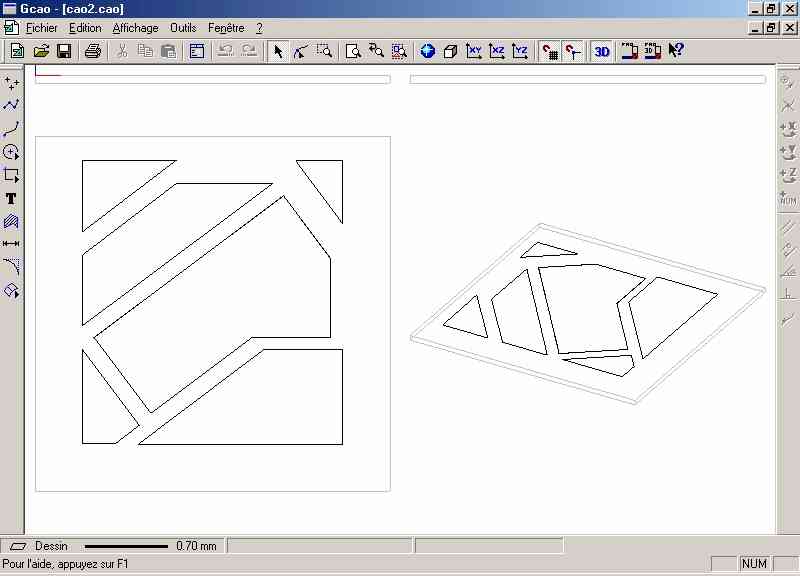Expand the eraser tool flyout
800x576 pixels.
click(x=11, y=291)
